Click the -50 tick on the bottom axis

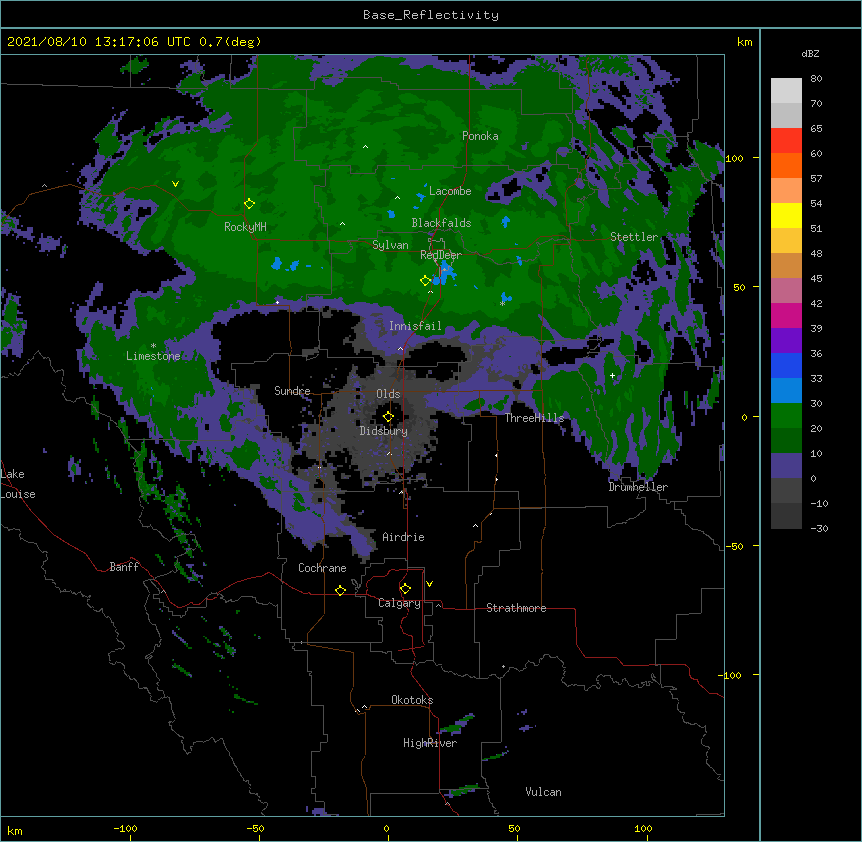tap(255, 828)
